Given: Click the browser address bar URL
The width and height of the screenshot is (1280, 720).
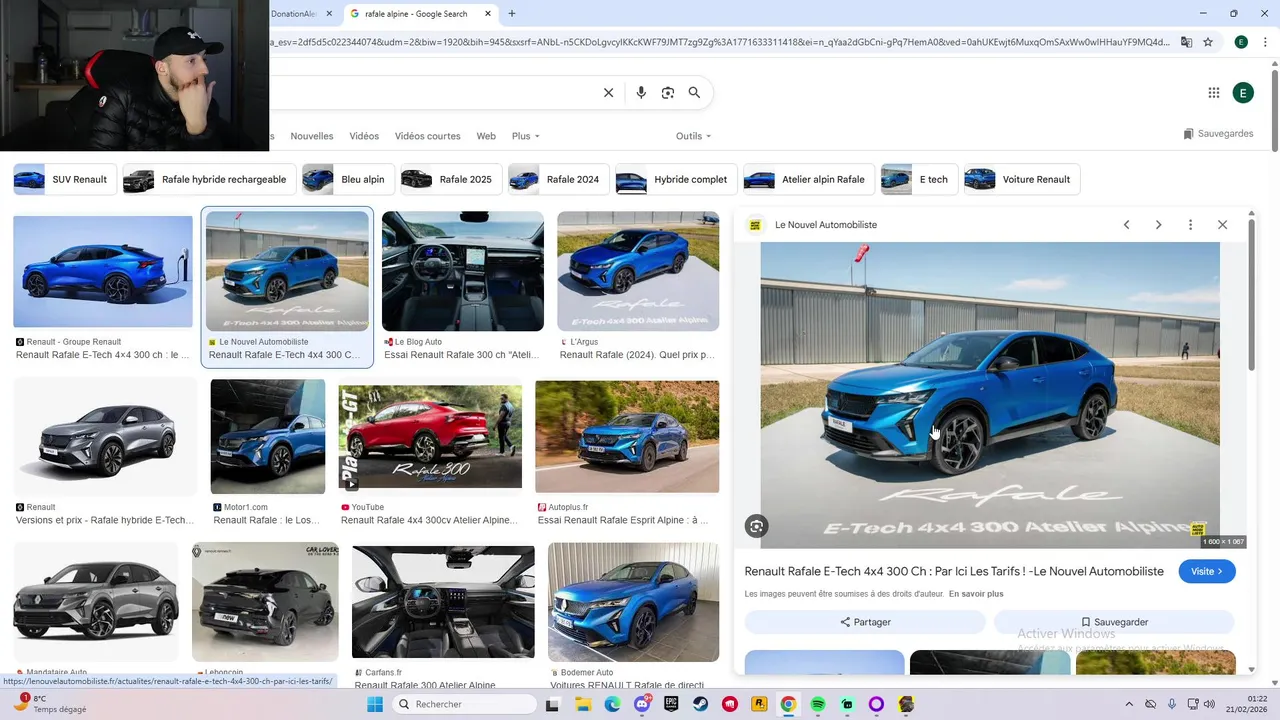Looking at the screenshot, I should point(720,42).
